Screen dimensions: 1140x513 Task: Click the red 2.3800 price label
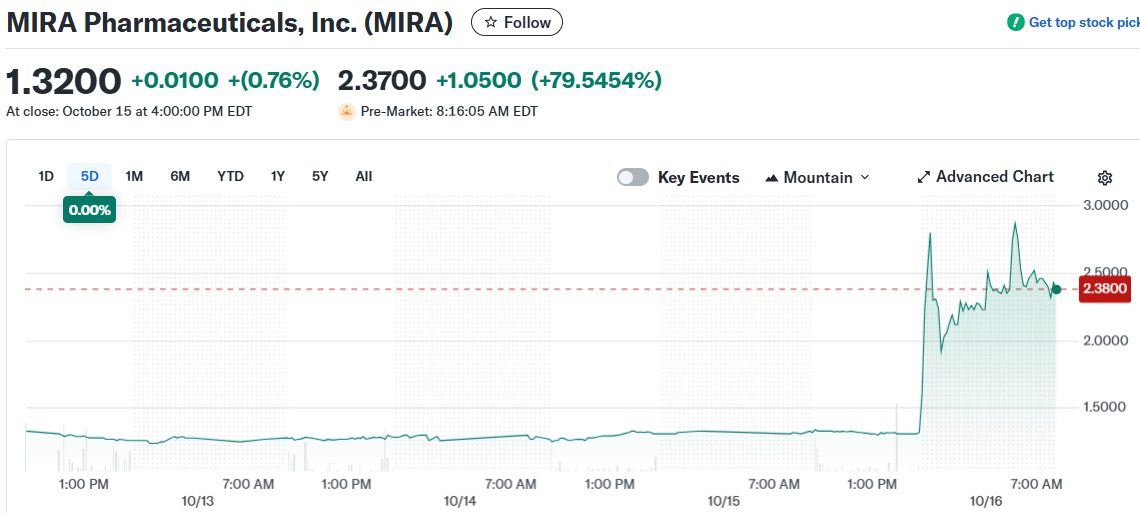coord(1105,289)
